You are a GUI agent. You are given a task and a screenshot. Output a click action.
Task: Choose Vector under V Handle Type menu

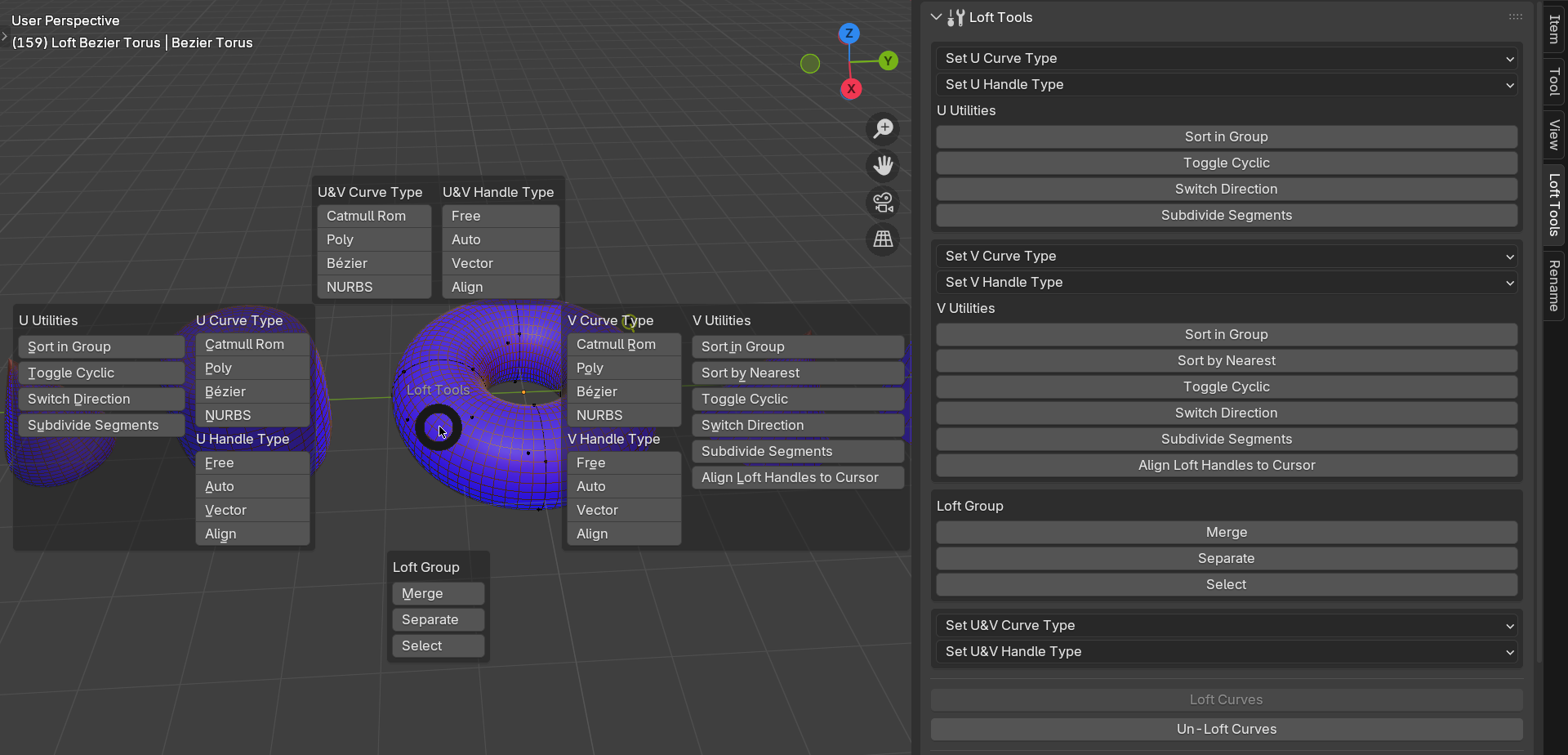click(624, 510)
